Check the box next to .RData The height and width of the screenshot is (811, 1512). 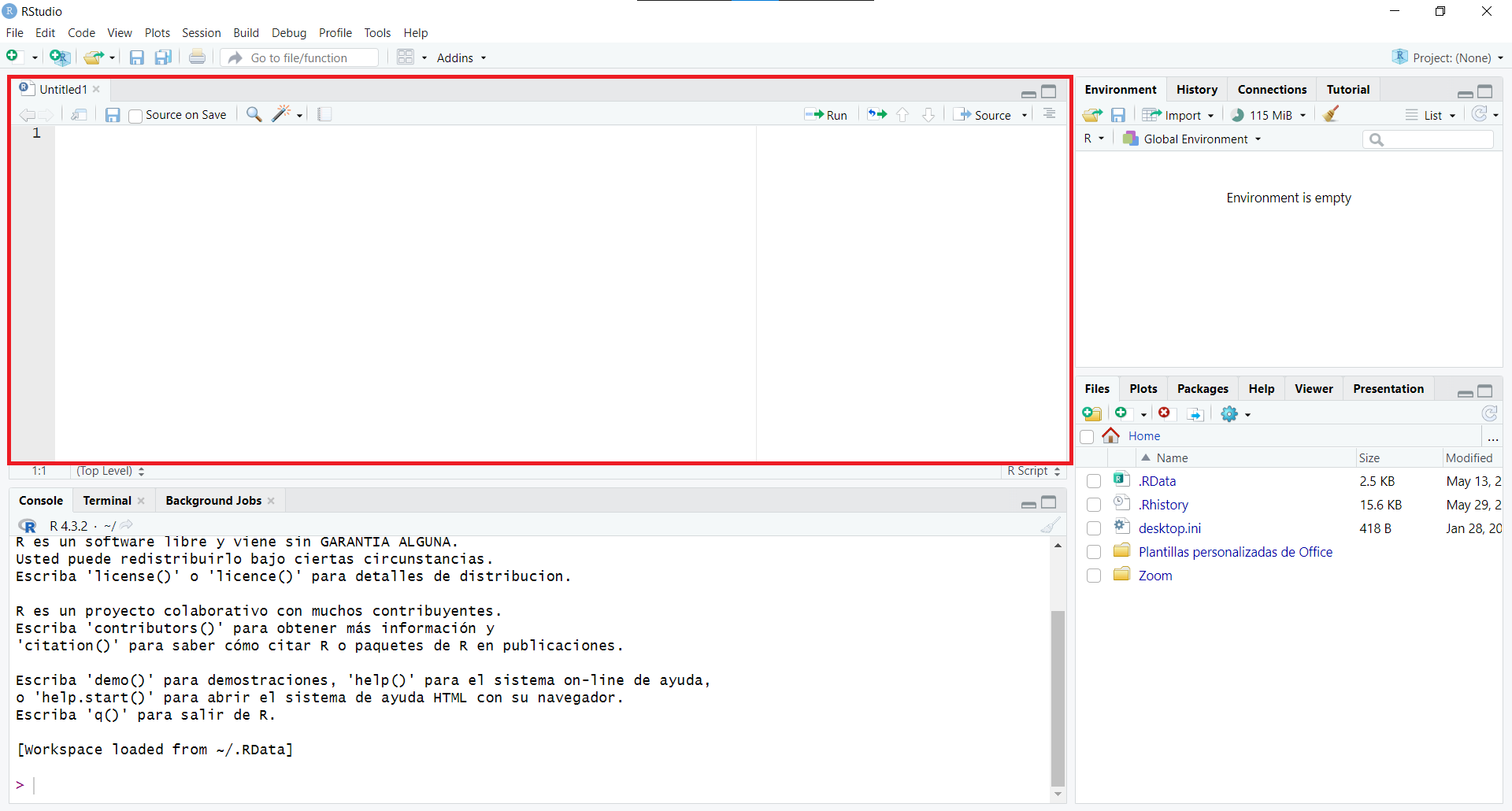(x=1094, y=481)
